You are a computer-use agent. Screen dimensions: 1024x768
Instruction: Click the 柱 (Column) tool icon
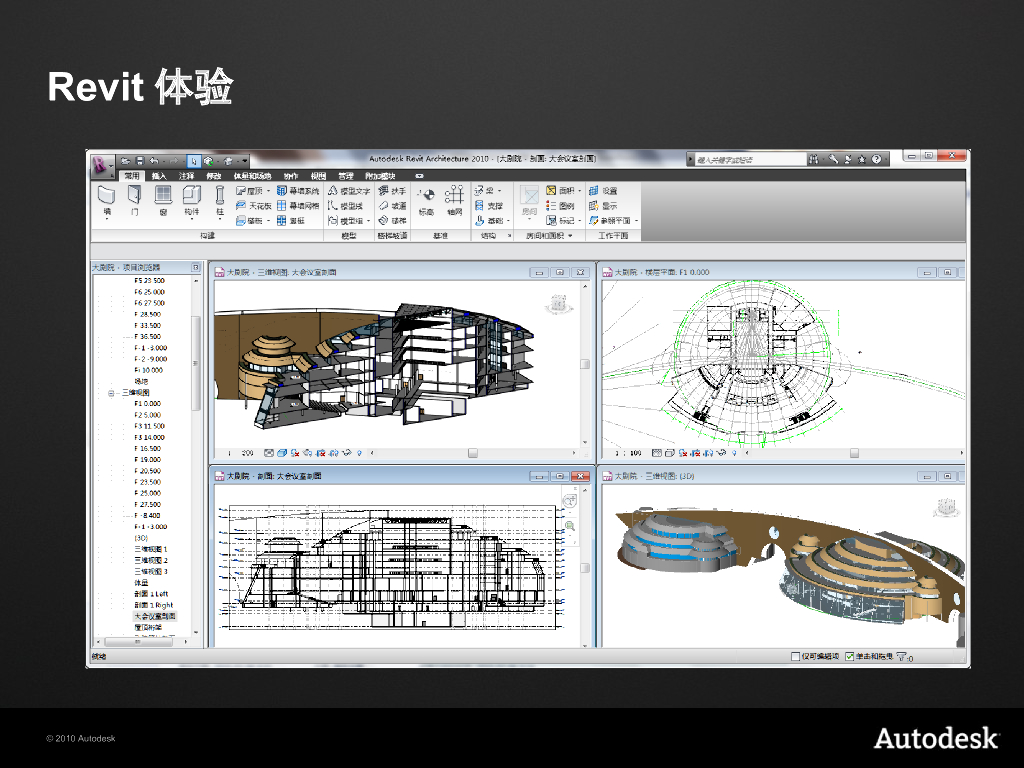[x=219, y=198]
